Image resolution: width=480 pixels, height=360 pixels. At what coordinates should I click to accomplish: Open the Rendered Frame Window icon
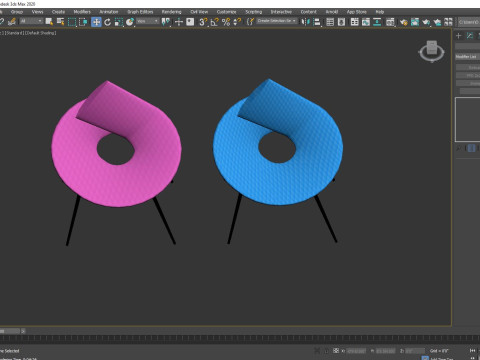(415, 22)
